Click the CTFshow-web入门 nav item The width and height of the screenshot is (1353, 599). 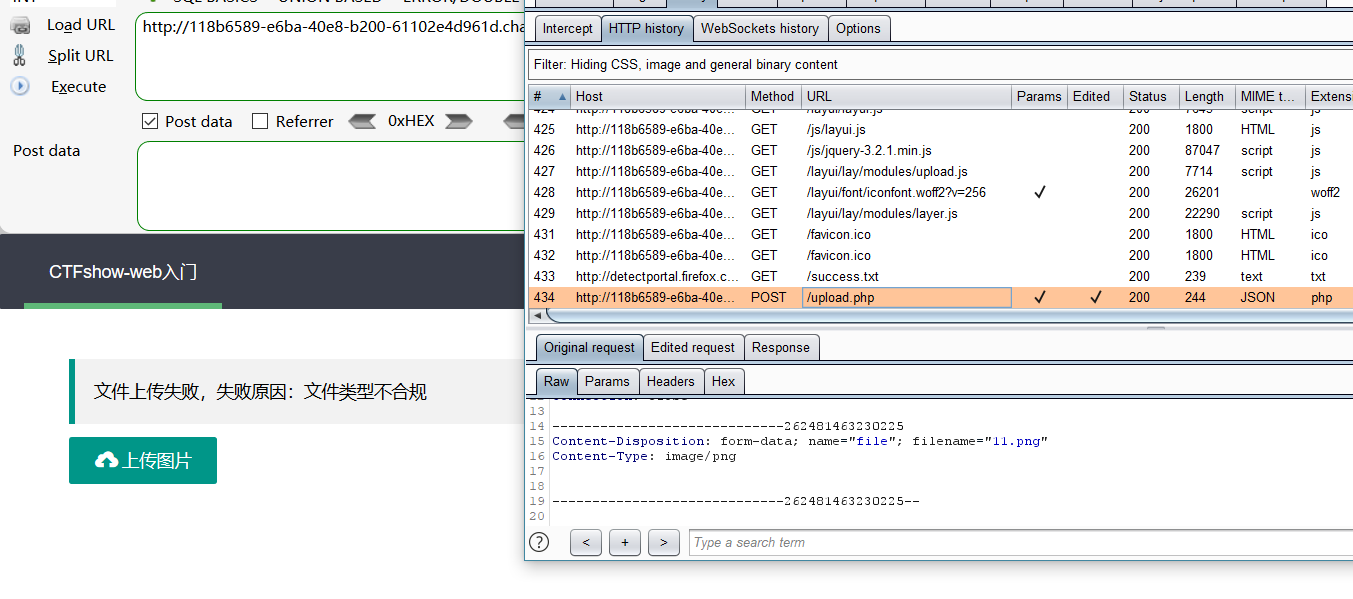tap(123, 271)
